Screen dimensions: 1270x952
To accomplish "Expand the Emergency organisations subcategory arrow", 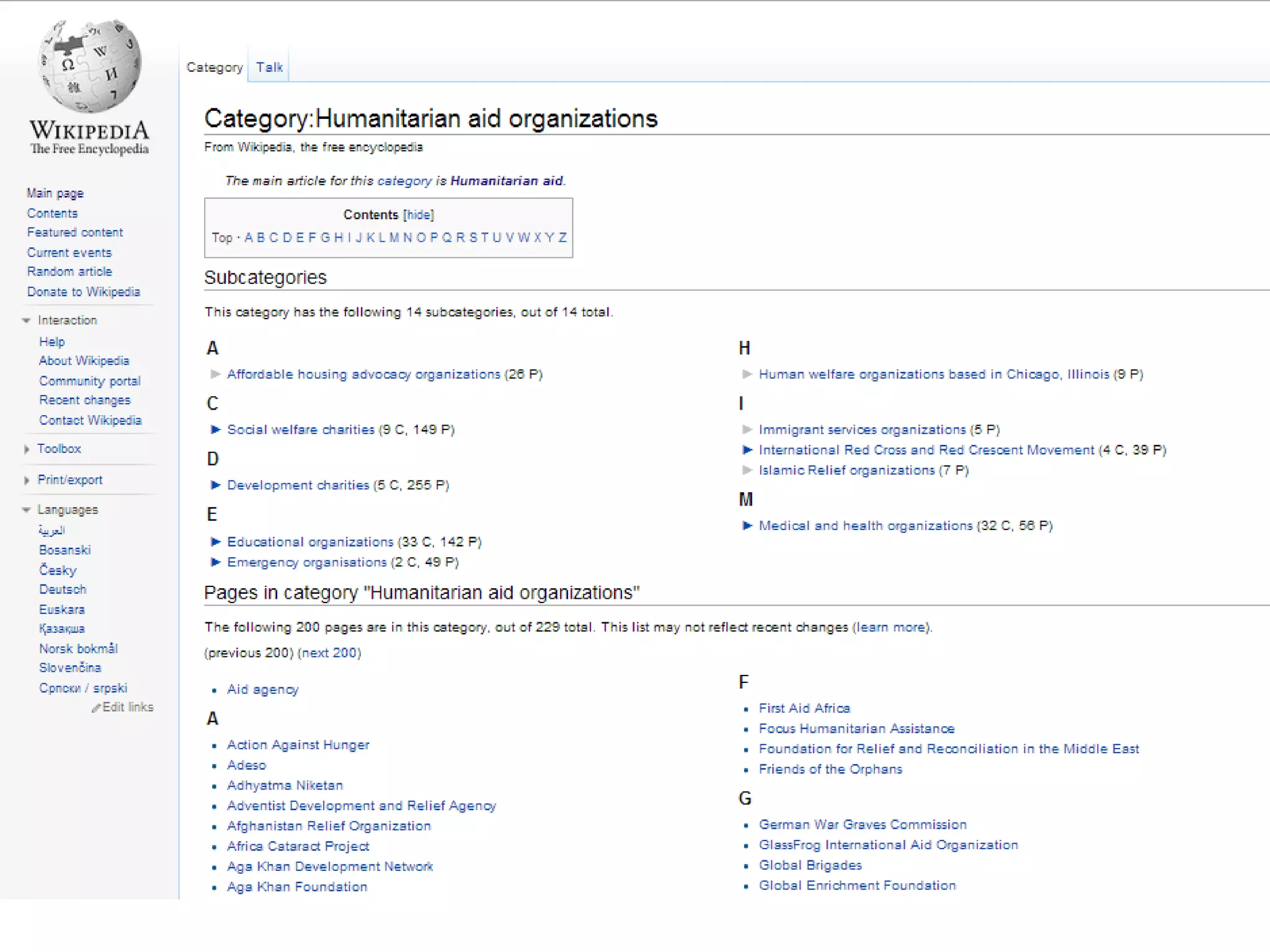I will click(215, 562).
